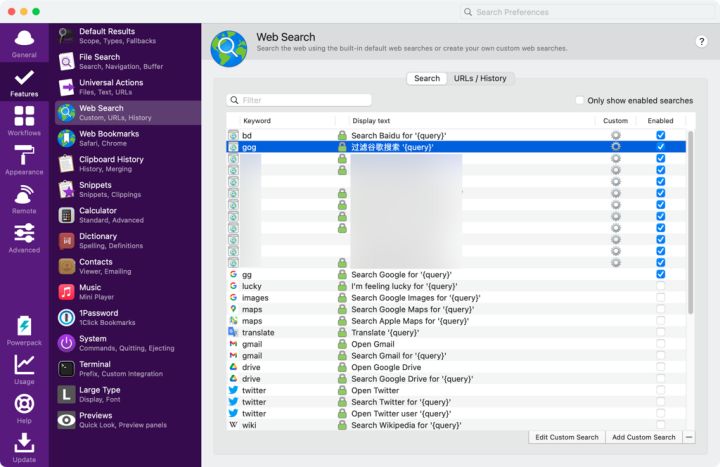720x467 pixels.
Task: Select the Terminal feature
Action: point(128,369)
